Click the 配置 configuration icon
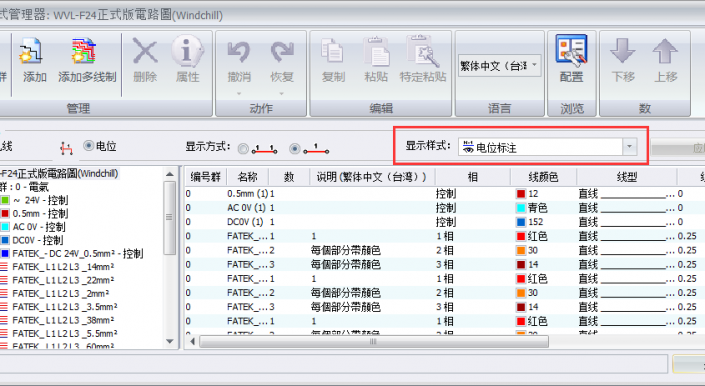705x386 pixels. (571, 49)
